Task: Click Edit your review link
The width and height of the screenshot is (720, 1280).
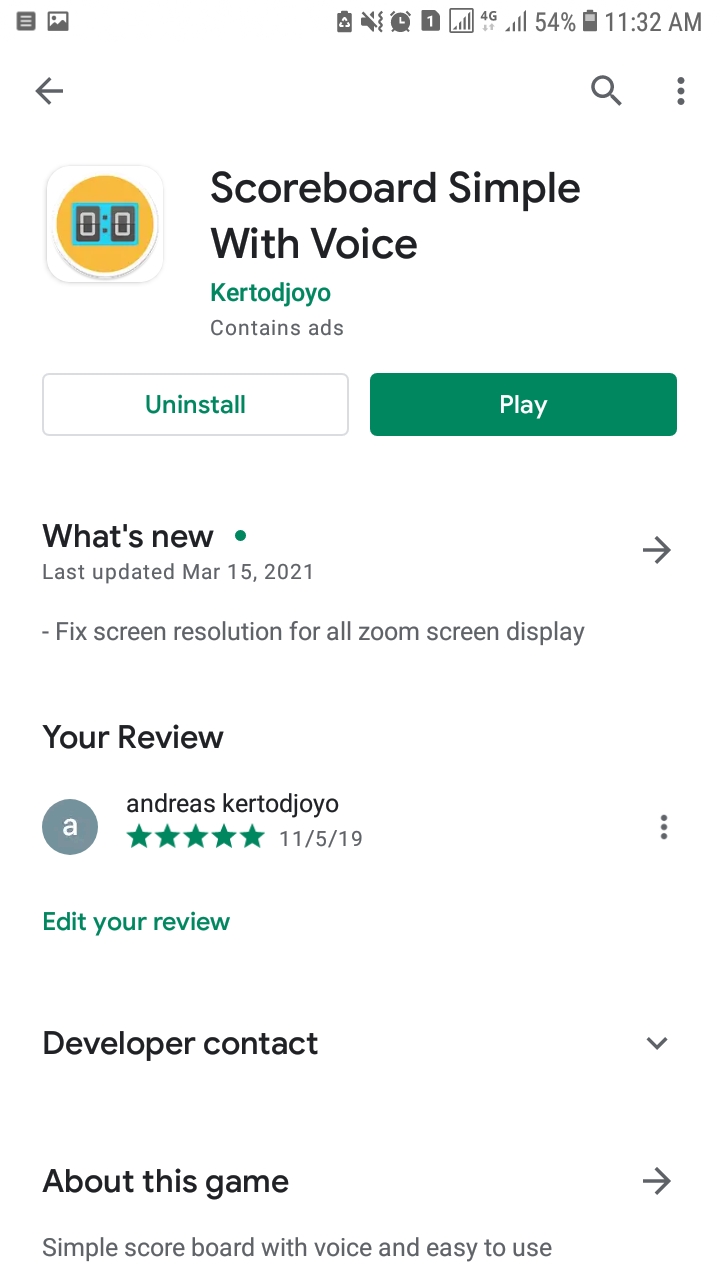Action: point(136,922)
